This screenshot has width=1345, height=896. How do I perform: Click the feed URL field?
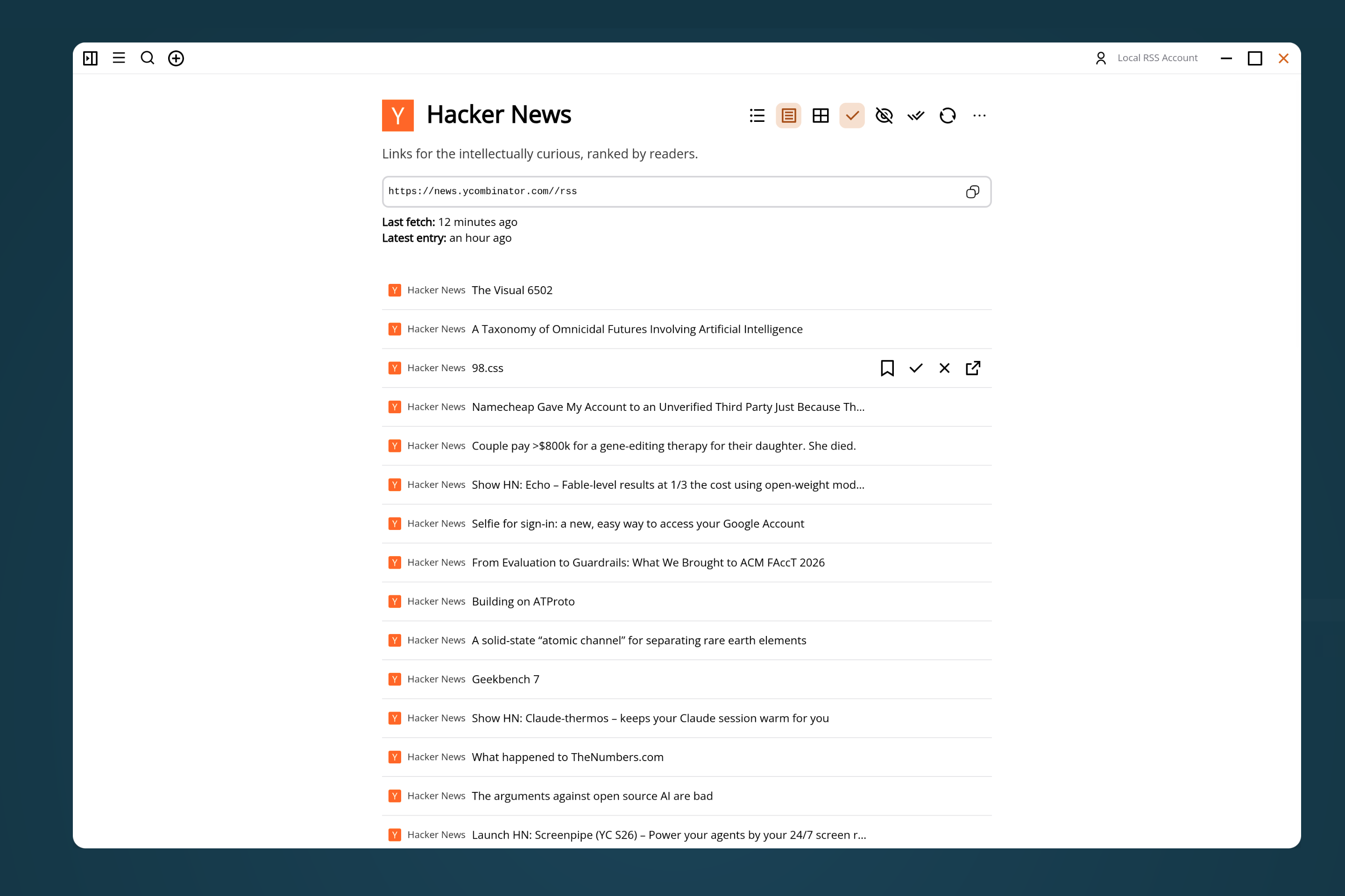[687, 191]
